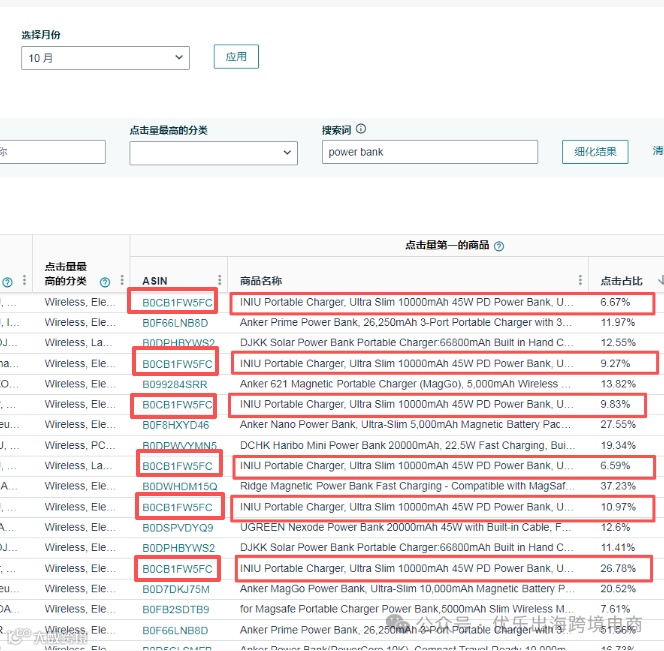
Task: Open ASIN link B0F8HXYD46
Action: tap(175, 425)
